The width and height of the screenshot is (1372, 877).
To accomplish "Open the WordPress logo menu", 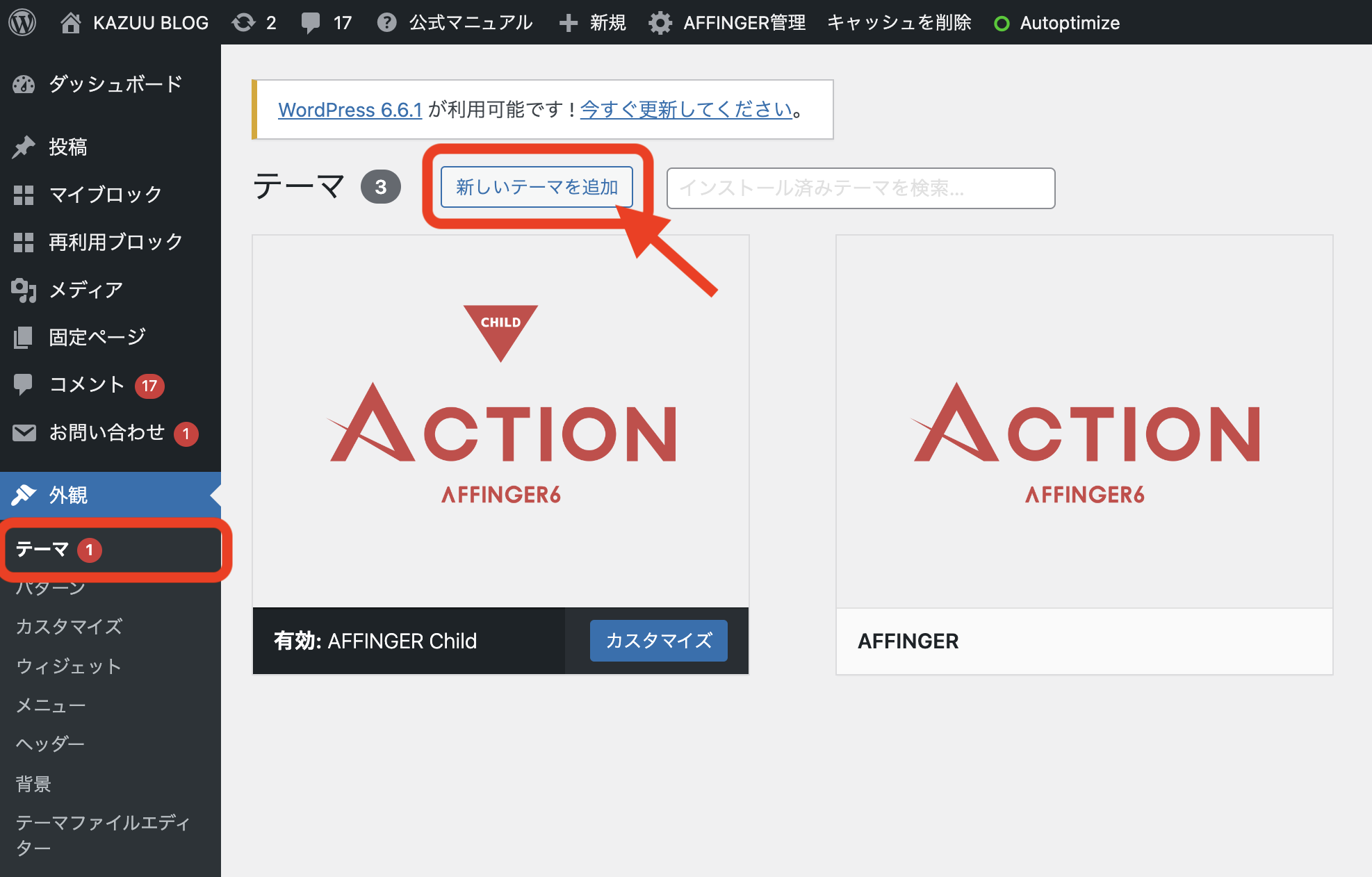I will pos(22,22).
